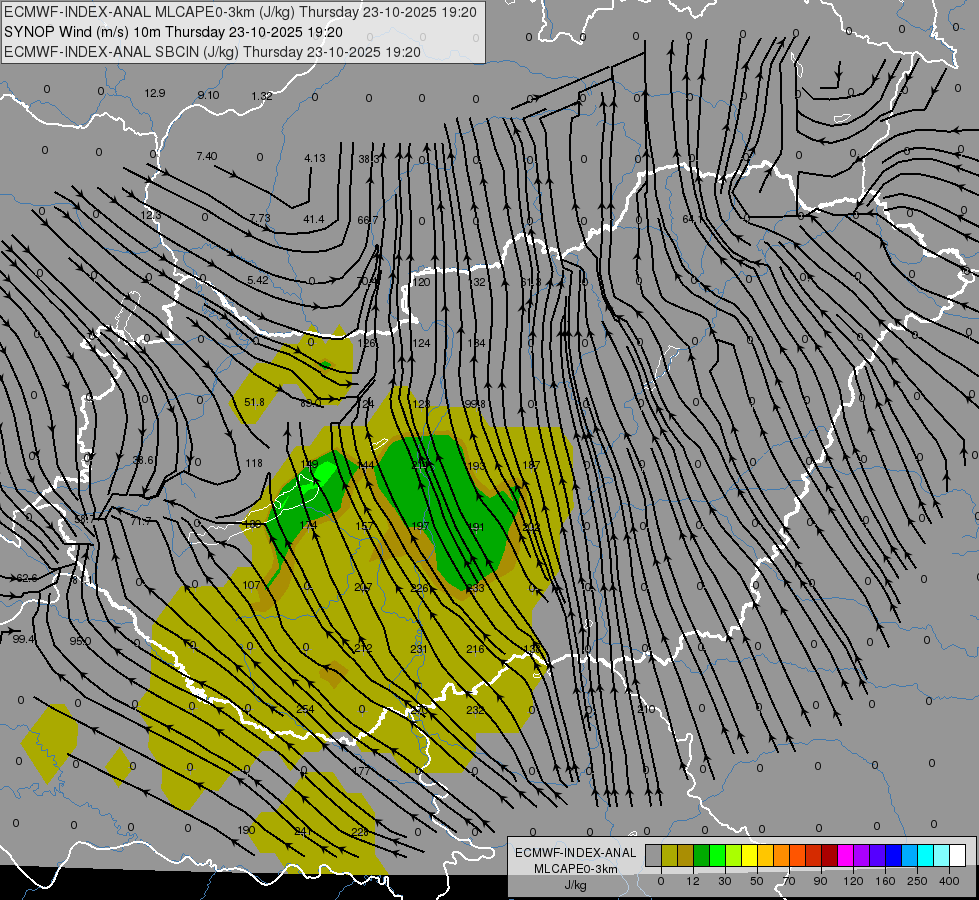Click the legend tick label '400'

tap(949, 881)
